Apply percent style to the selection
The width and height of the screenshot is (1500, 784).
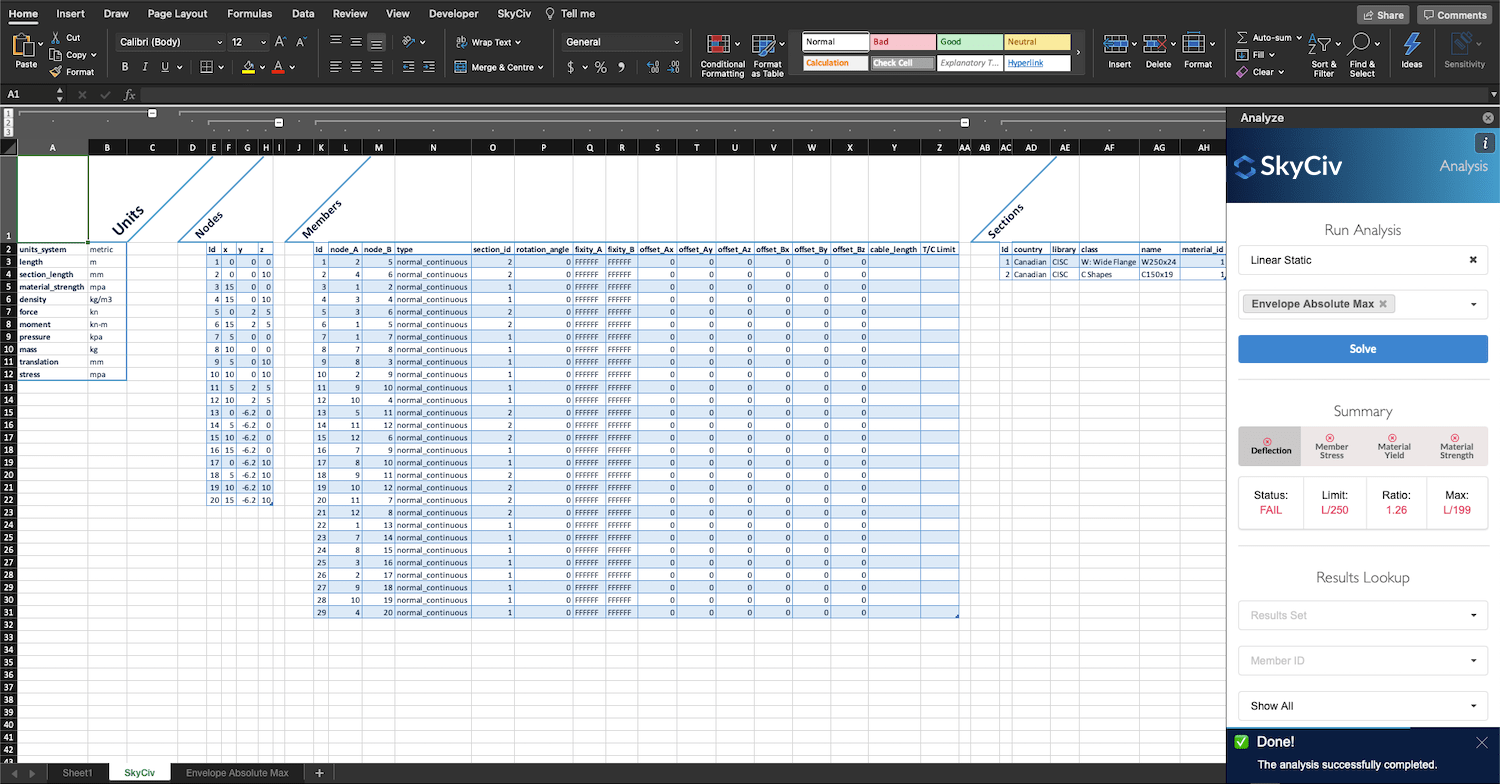[x=601, y=68]
